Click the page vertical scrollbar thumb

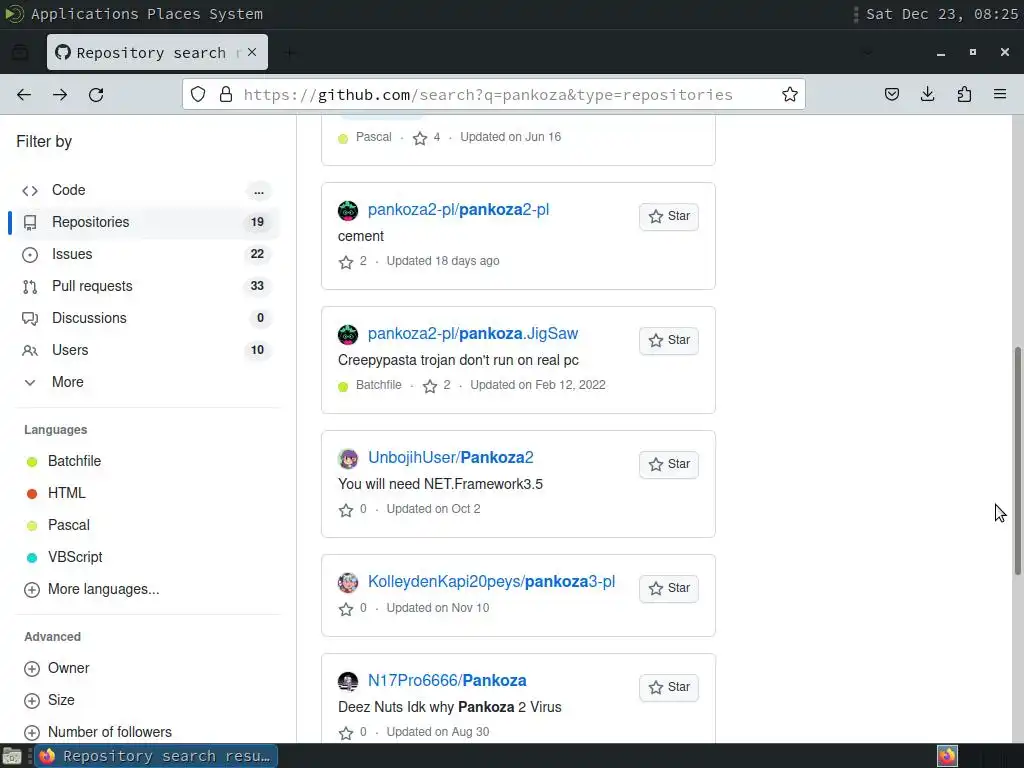point(1017,460)
